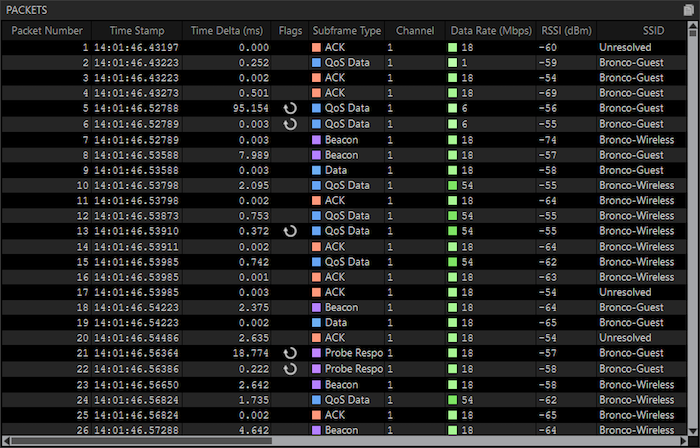The image size is (700, 448).
Task: Sort by the RSSI (dBm) column header
Action: point(567,31)
